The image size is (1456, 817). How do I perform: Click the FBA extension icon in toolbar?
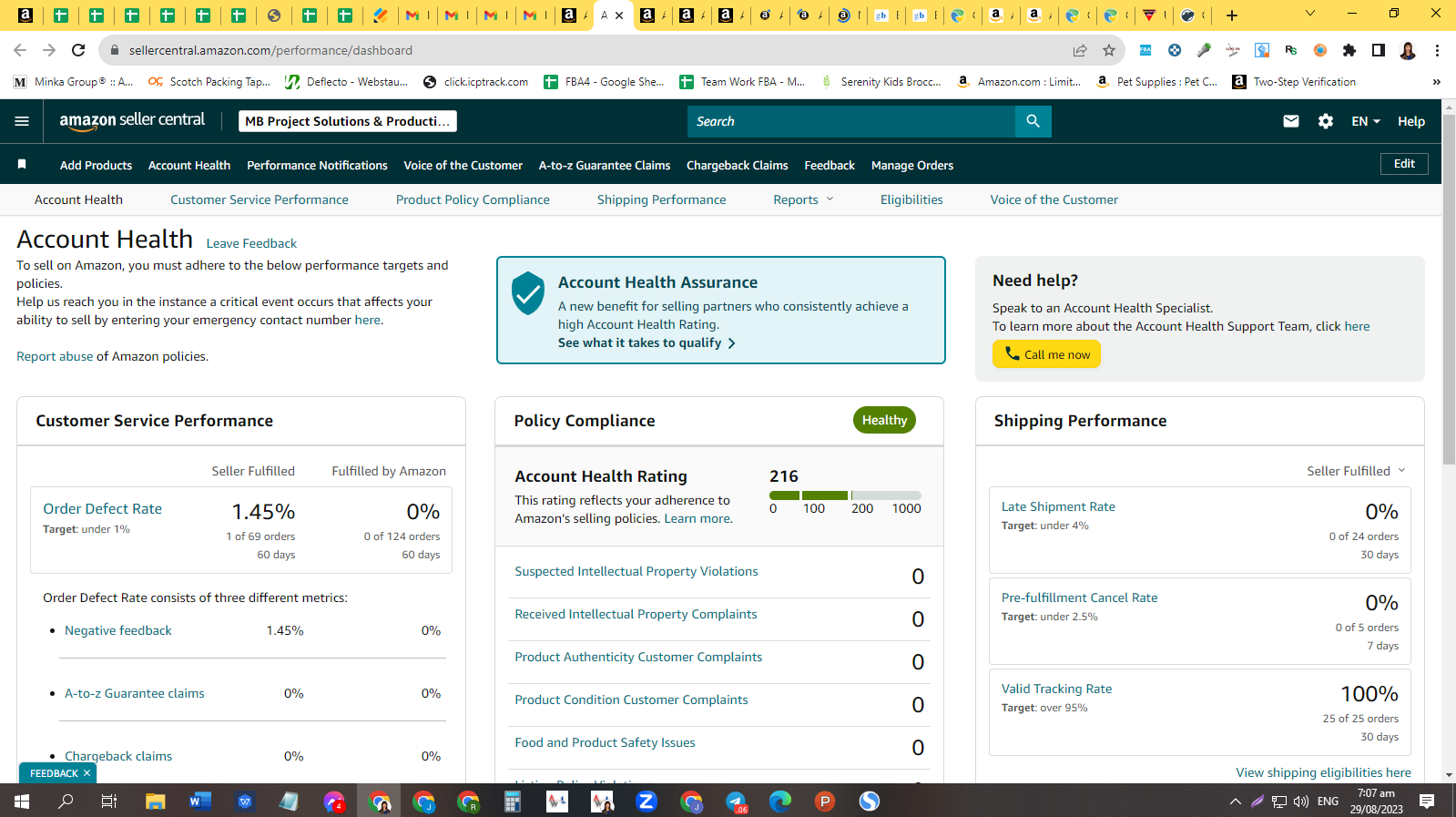[x=1145, y=50]
